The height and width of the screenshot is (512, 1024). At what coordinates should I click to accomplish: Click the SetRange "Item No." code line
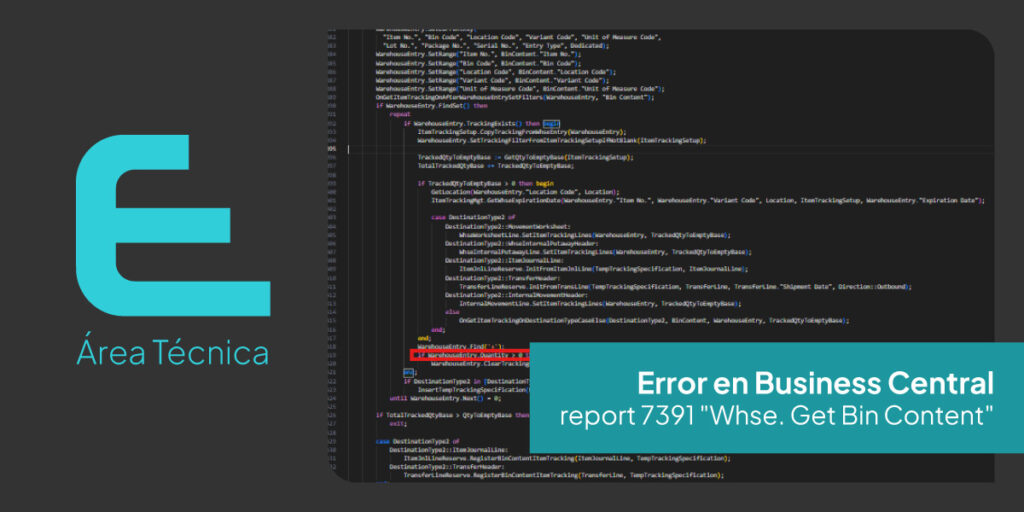coord(479,55)
